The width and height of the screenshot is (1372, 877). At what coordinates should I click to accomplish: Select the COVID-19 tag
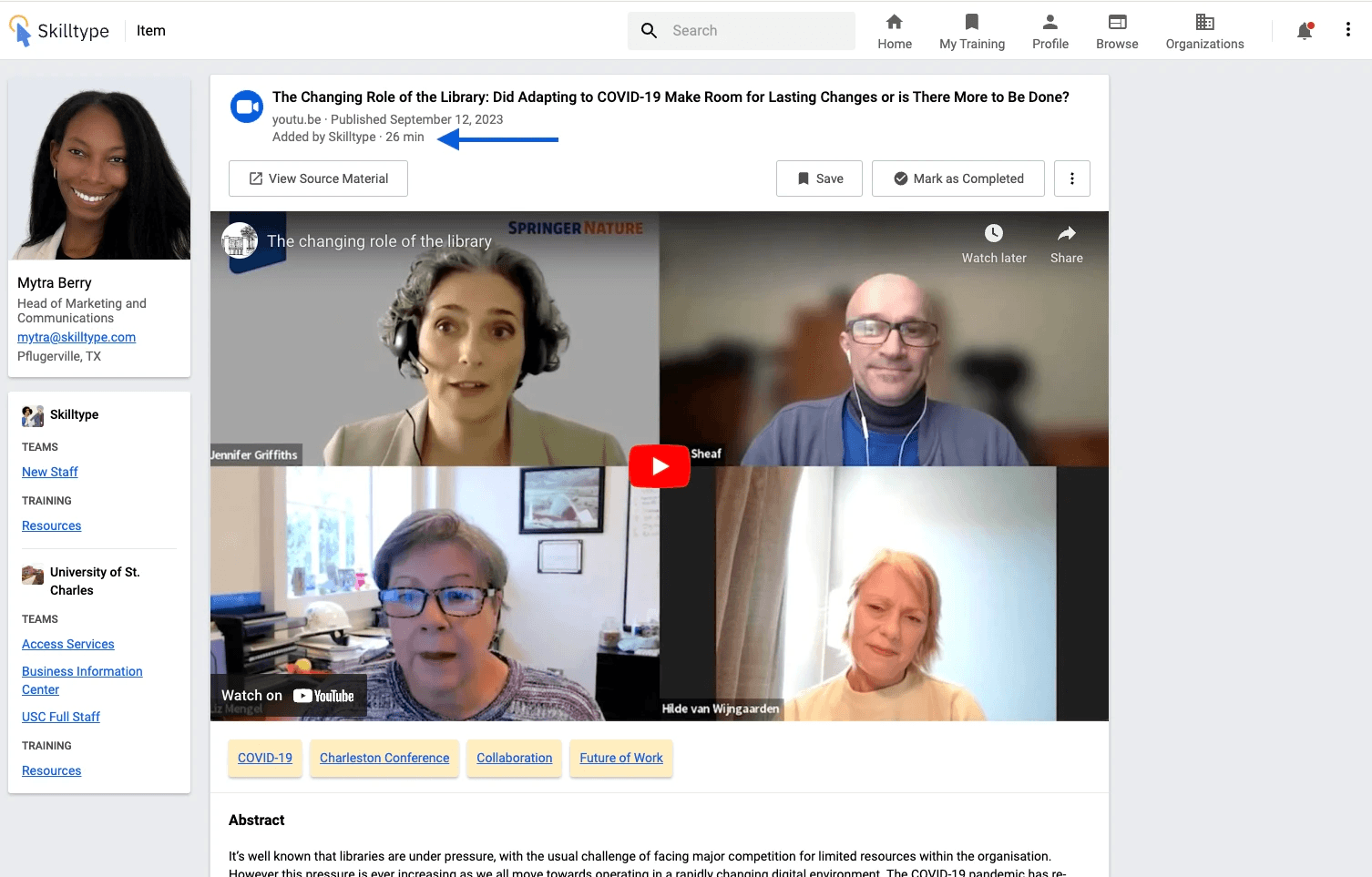[265, 759]
